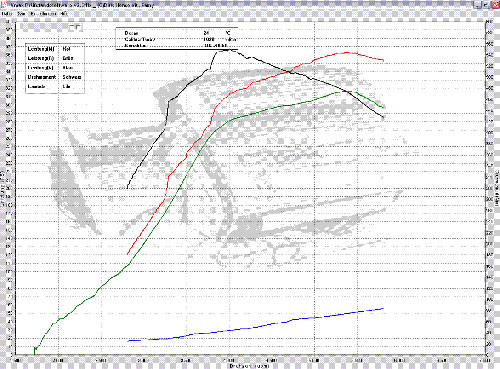Click the Drehzahl axis label below the chart
Screen dimensions: 500x369
(249, 366)
